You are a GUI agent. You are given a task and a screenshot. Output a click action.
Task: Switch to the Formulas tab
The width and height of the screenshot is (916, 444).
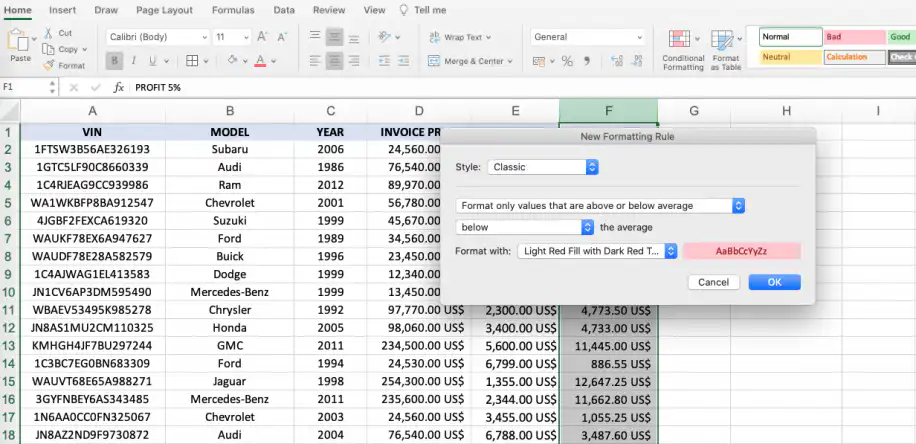pyautogui.click(x=233, y=10)
